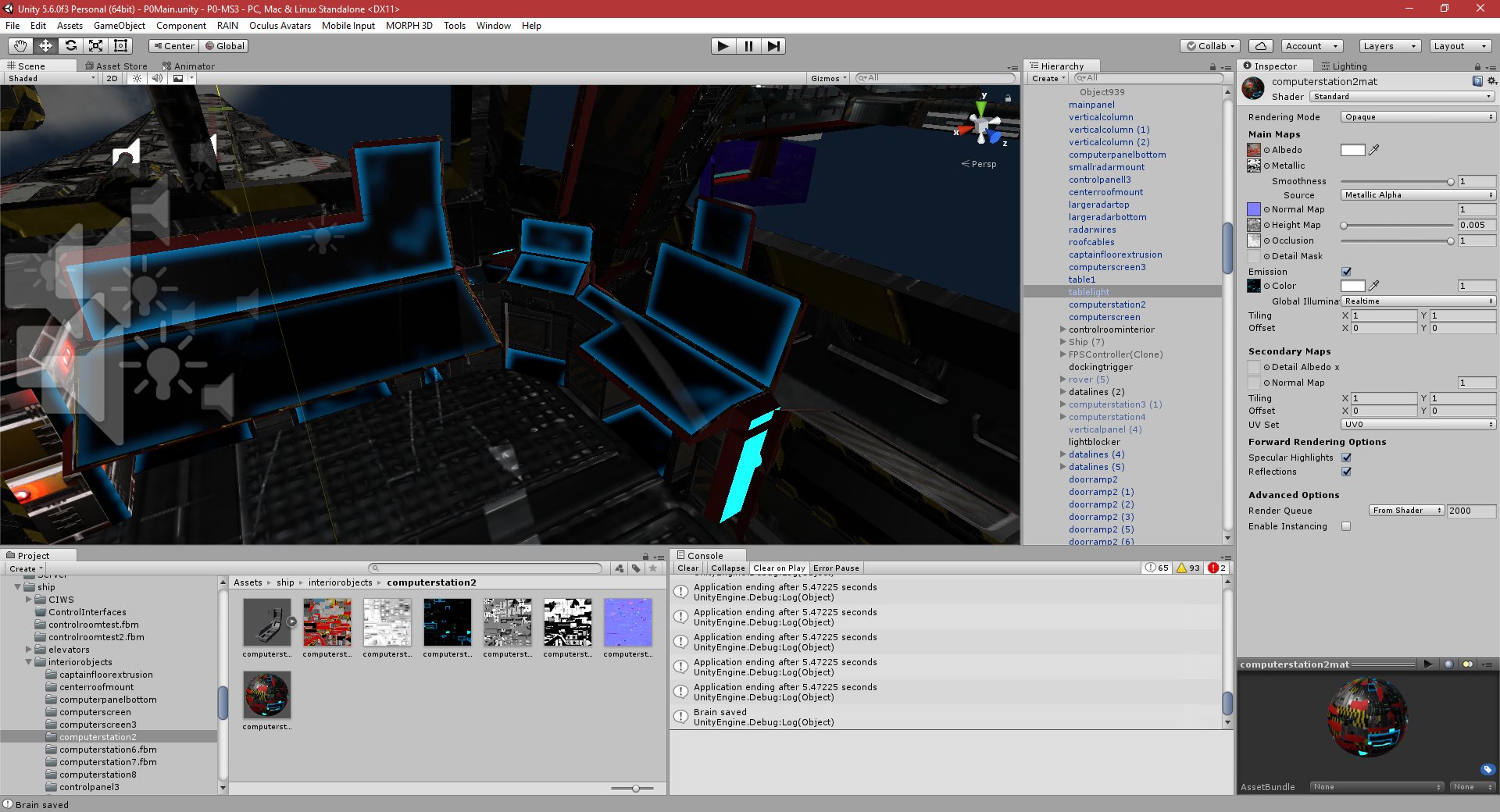Image resolution: width=1500 pixels, height=812 pixels.
Task: Select the Hand tool in toolbar
Action: coord(20,46)
